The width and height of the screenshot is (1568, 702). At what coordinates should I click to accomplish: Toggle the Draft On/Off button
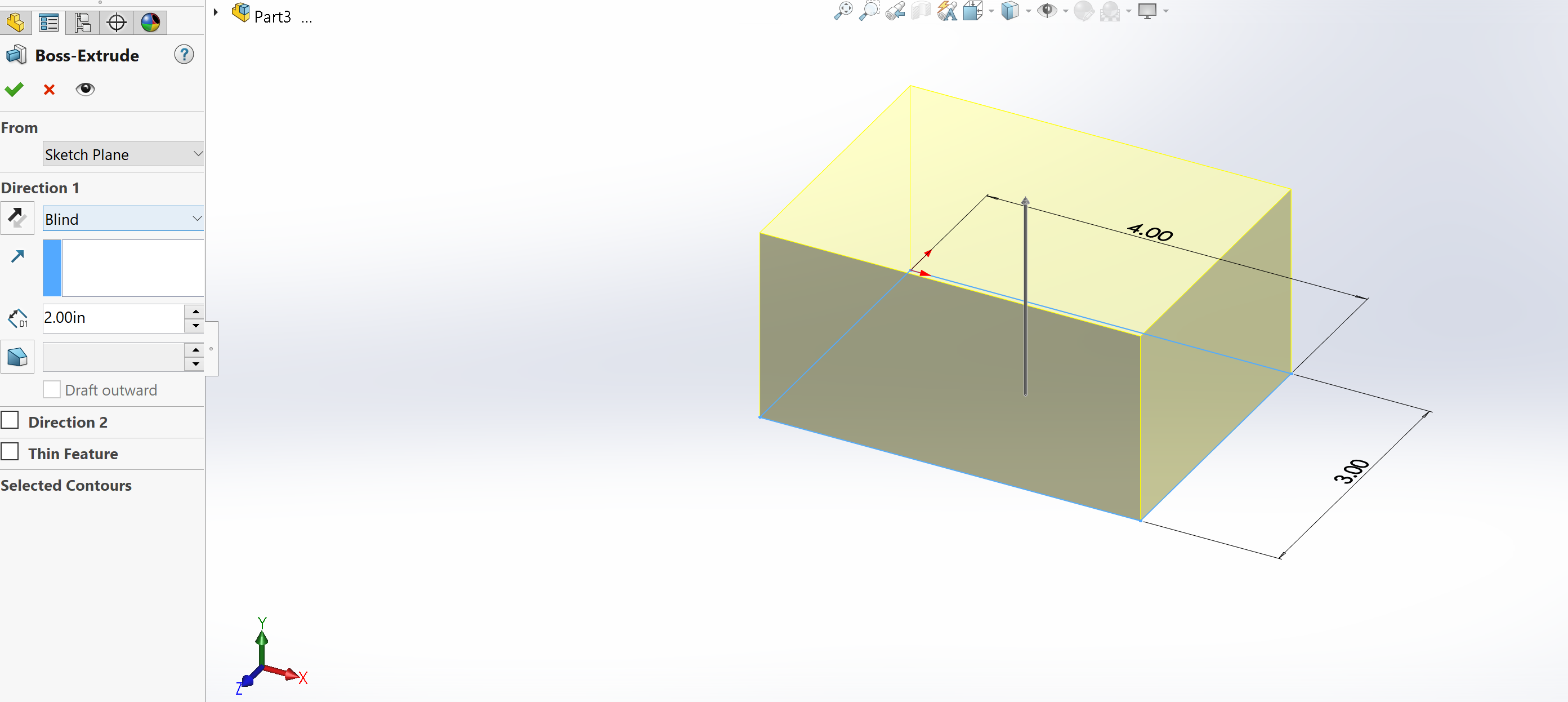(17, 357)
